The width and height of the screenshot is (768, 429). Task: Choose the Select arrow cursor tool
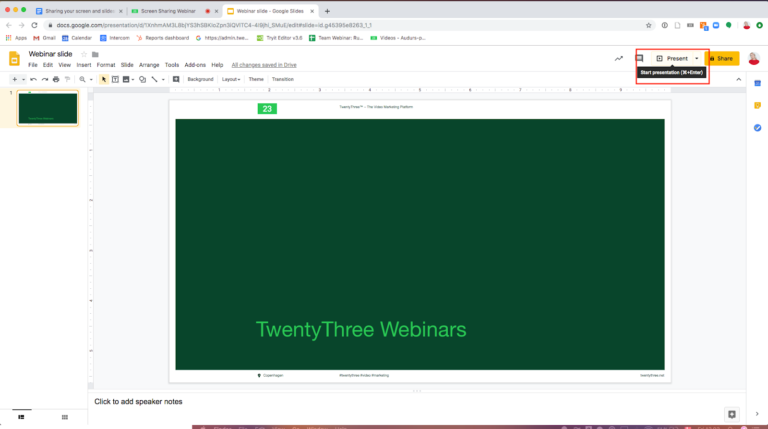(x=104, y=79)
